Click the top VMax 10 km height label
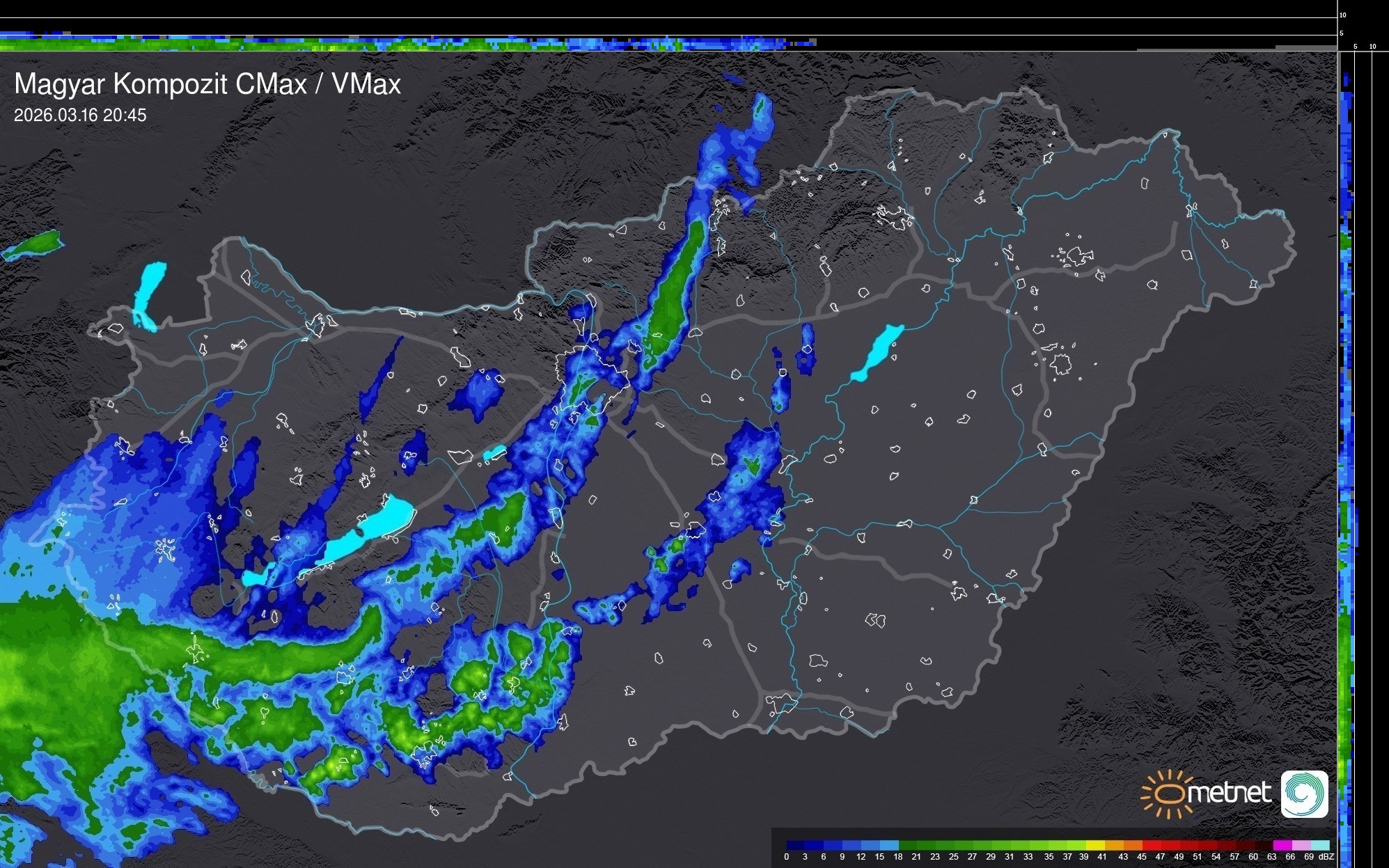 point(1343,15)
